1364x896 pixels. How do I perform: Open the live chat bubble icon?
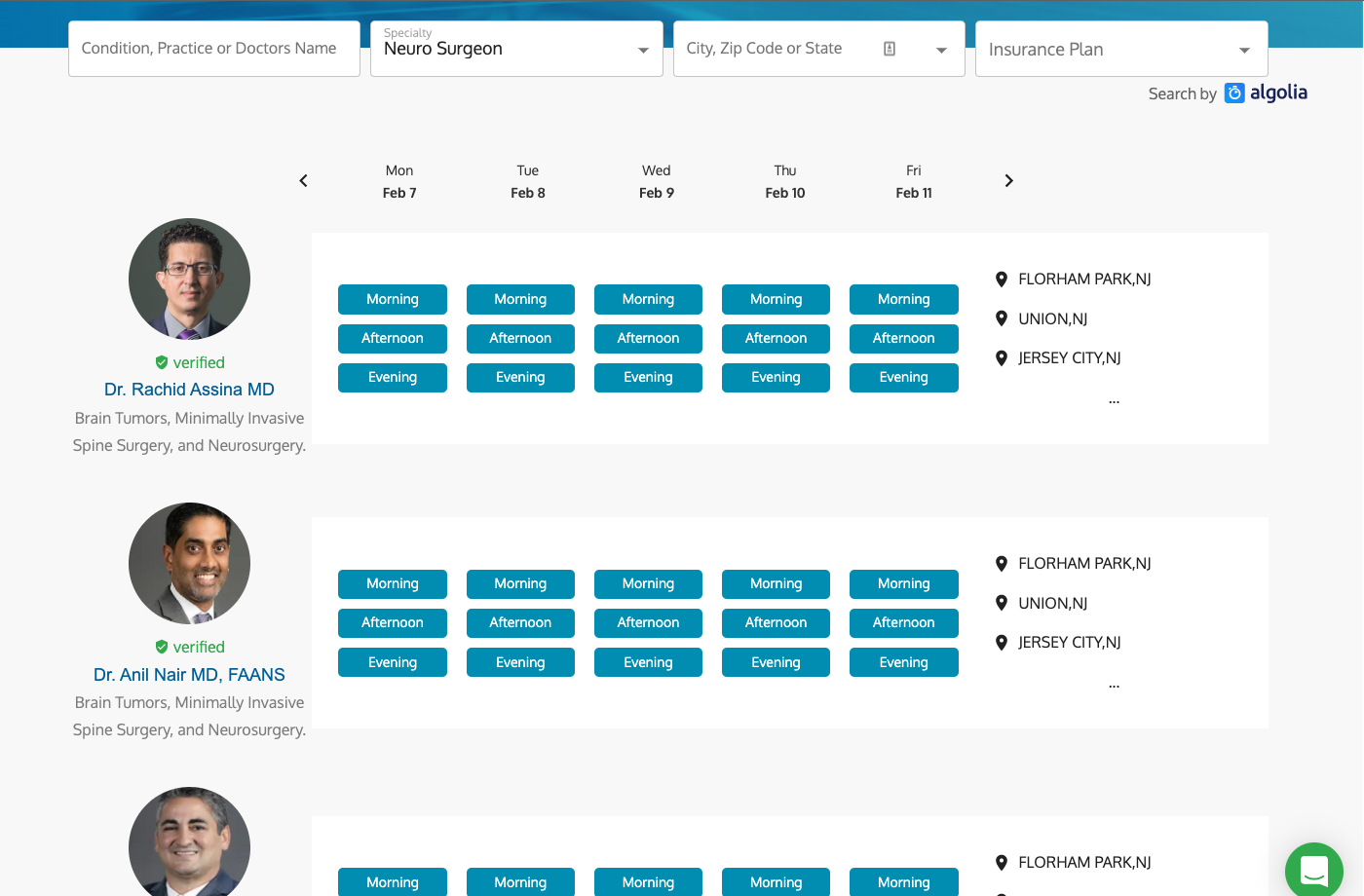tap(1314, 871)
